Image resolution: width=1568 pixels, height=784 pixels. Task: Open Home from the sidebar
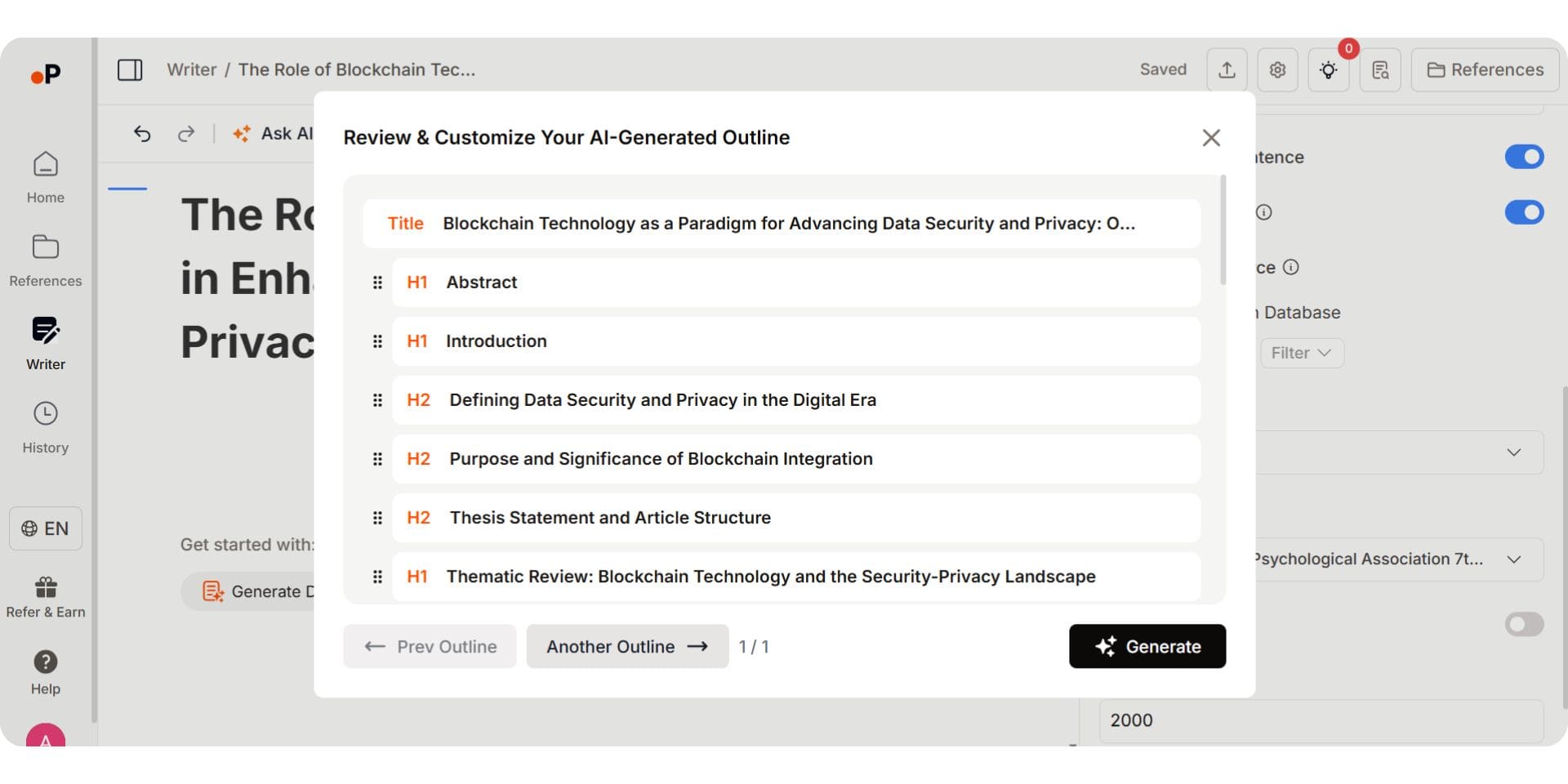pyautogui.click(x=46, y=177)
